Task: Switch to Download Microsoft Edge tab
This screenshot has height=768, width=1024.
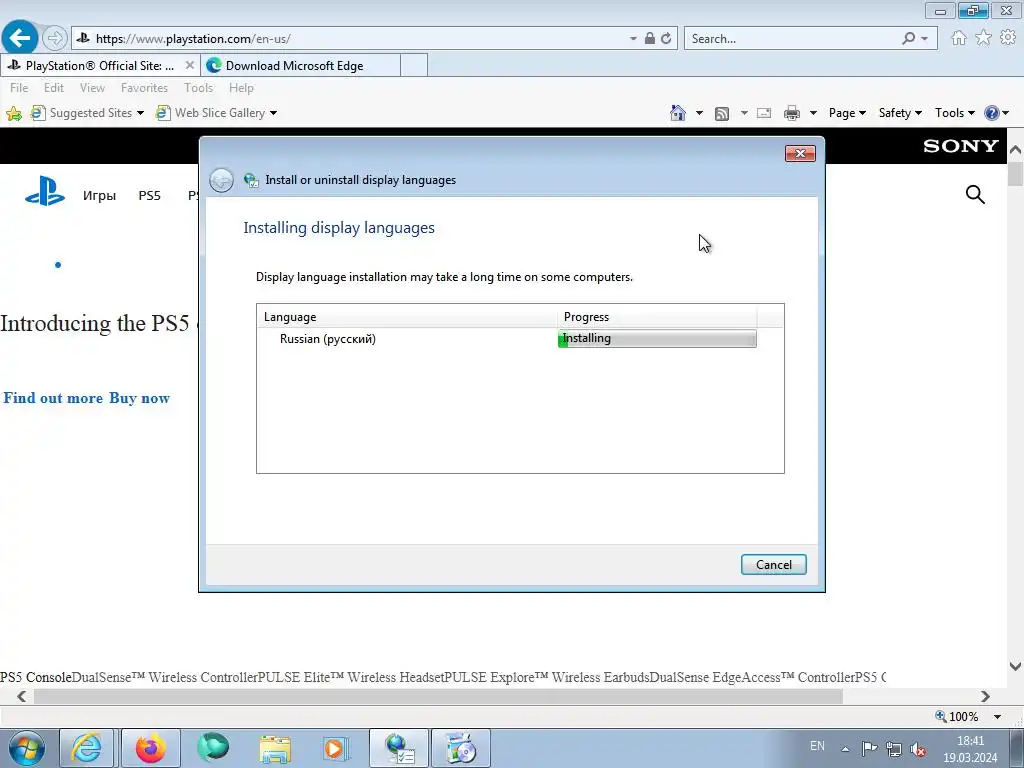Action: point(300,65)
